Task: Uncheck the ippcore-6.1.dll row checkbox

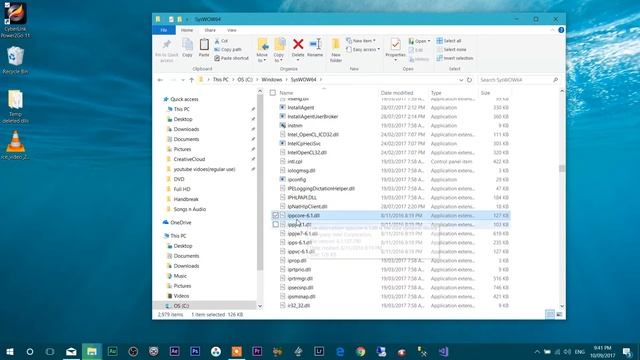Action: click(x=276, y=216)
